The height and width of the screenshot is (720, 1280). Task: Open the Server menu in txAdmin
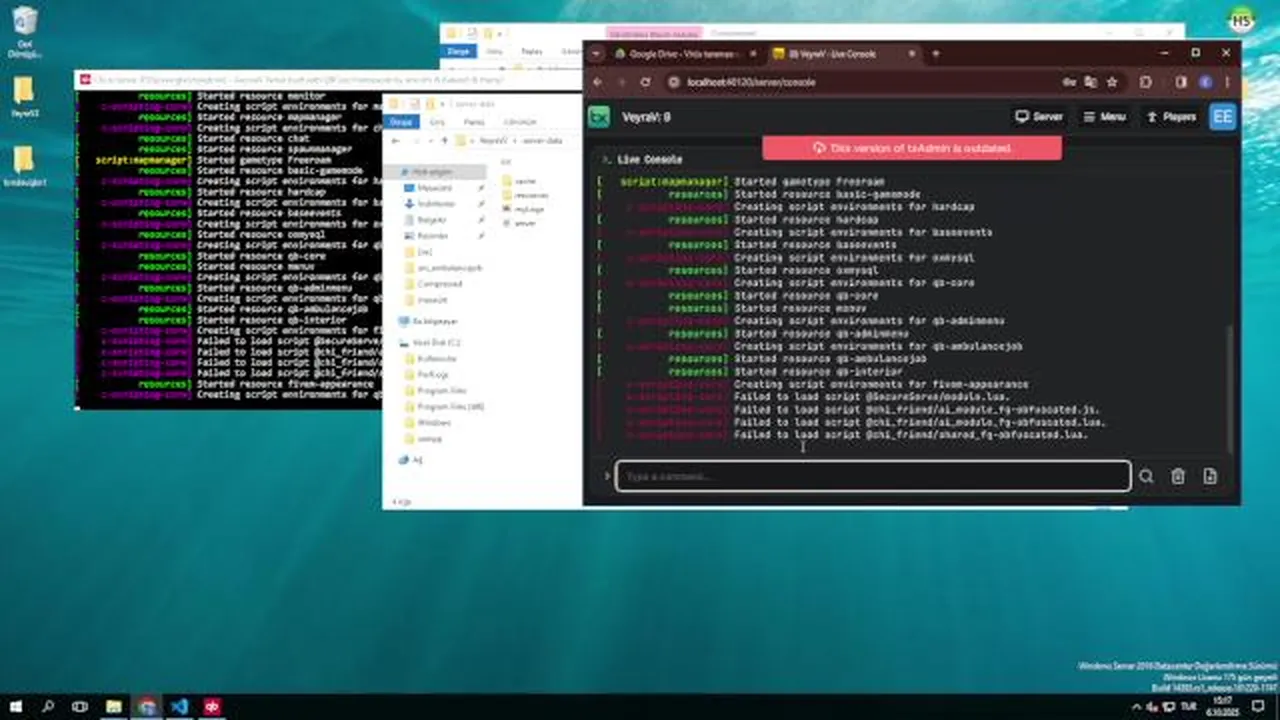(x=1039, y=117)
